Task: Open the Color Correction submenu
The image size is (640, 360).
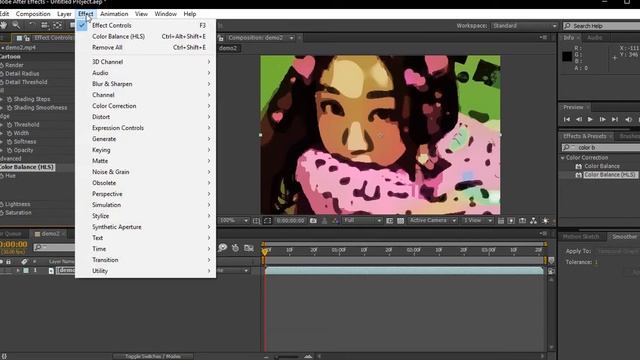Action: tap(145, 106)
